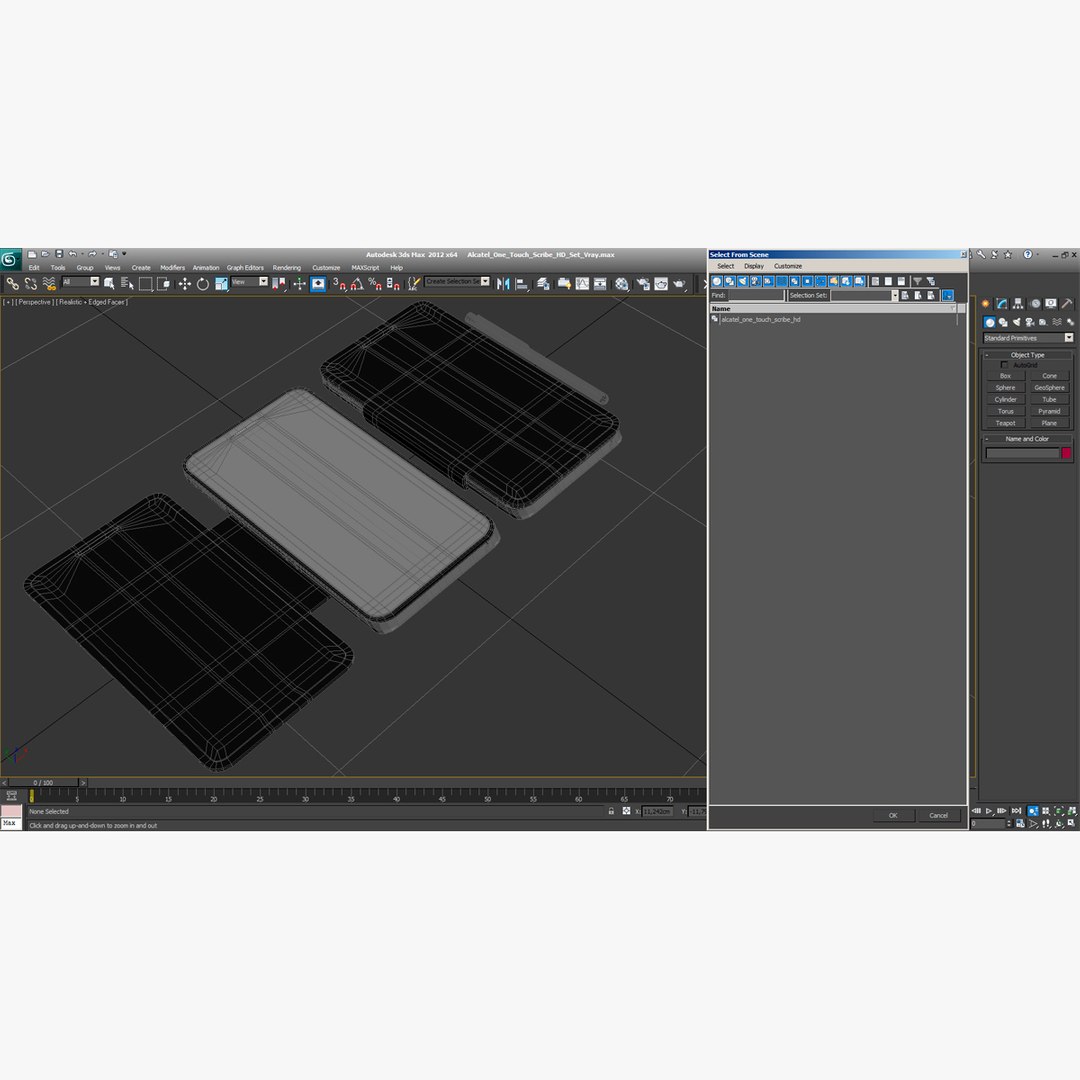
Task: Open the Modifiers menu
Action: [x=172, y=268]
